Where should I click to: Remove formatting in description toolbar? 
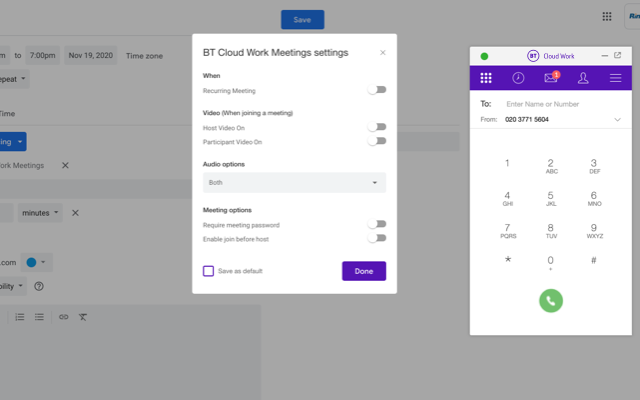(x=83, y=317)
